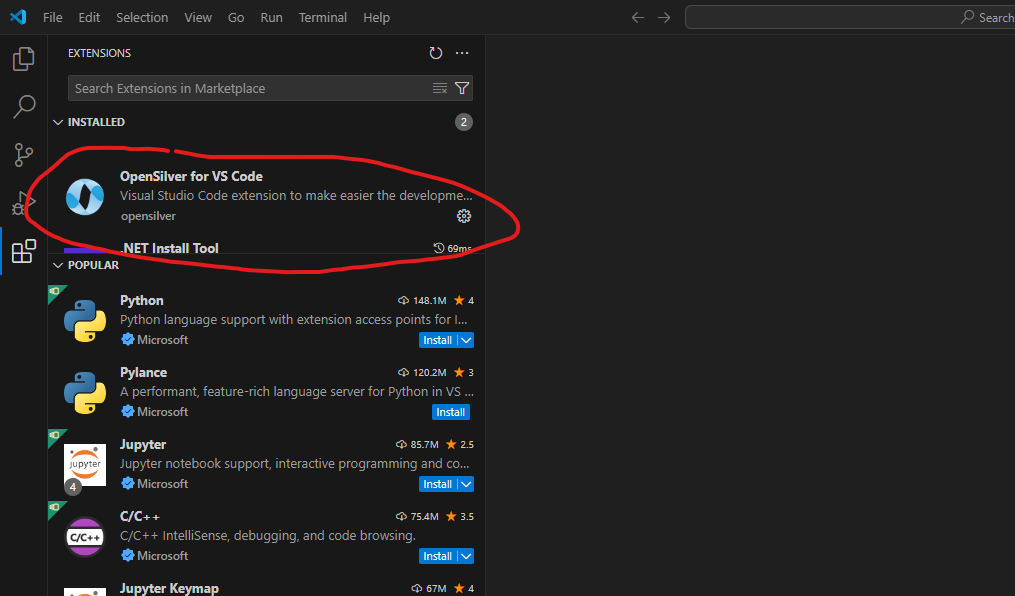Open Install dropdown arrow for Jupyter
The image size is (1015, 596).
[466, 484]
